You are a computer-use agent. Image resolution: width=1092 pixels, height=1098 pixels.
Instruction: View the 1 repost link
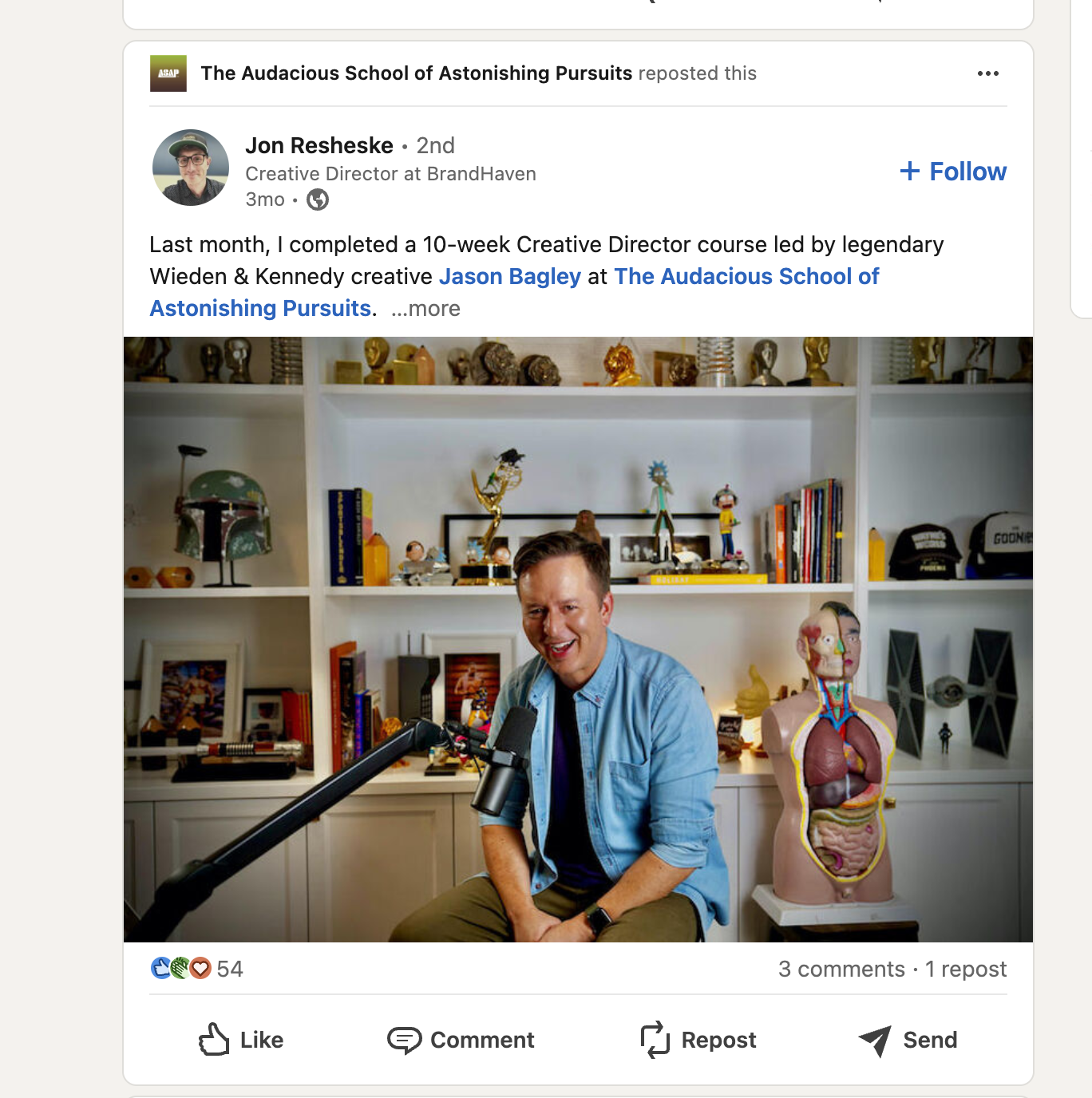(966, 969)
